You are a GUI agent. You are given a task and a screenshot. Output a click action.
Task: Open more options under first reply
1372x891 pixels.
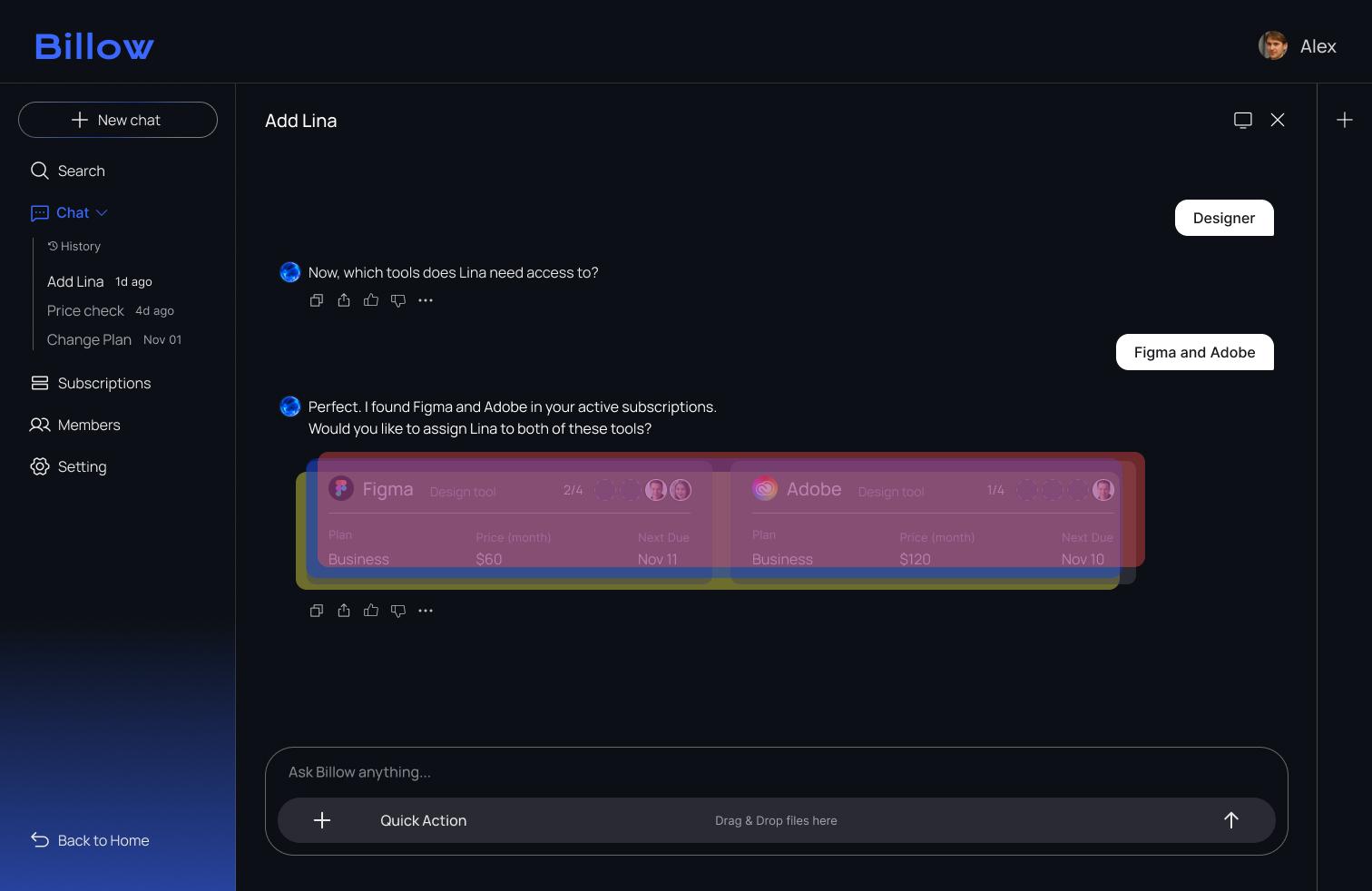(426, 300)
